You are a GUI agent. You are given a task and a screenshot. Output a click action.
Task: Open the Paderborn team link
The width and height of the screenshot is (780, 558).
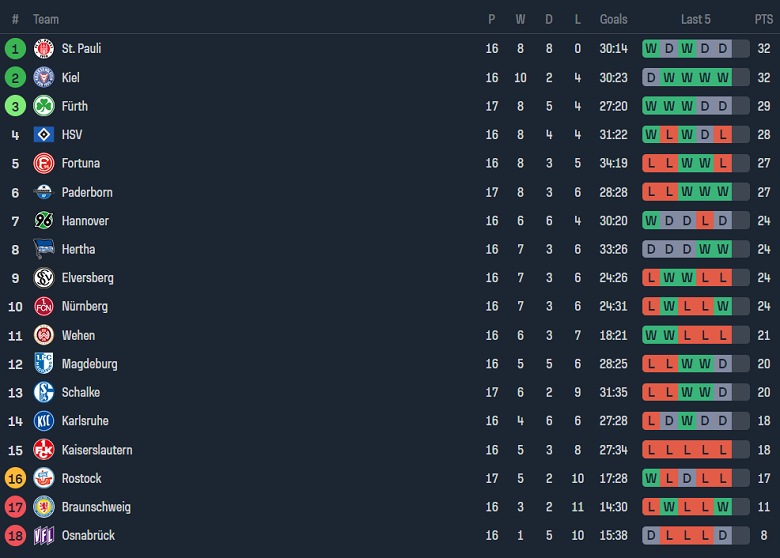(x=87, y=192)
